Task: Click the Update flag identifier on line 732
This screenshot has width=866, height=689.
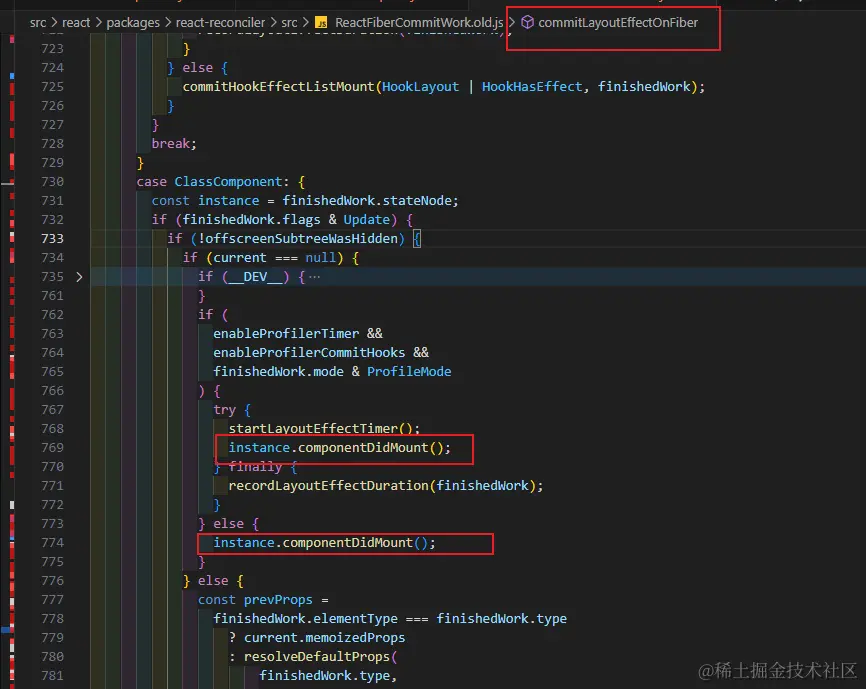Action: [x=366, y=220]
